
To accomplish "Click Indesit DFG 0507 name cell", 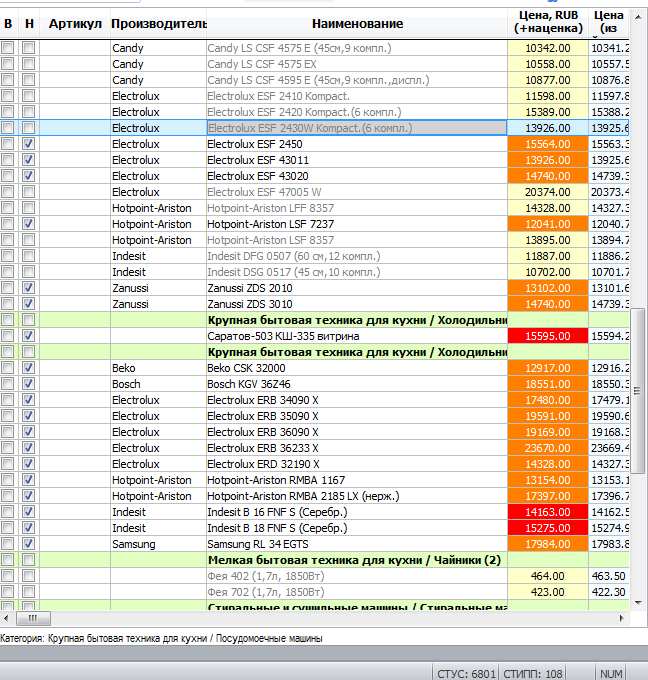I will tap(357, 256).
